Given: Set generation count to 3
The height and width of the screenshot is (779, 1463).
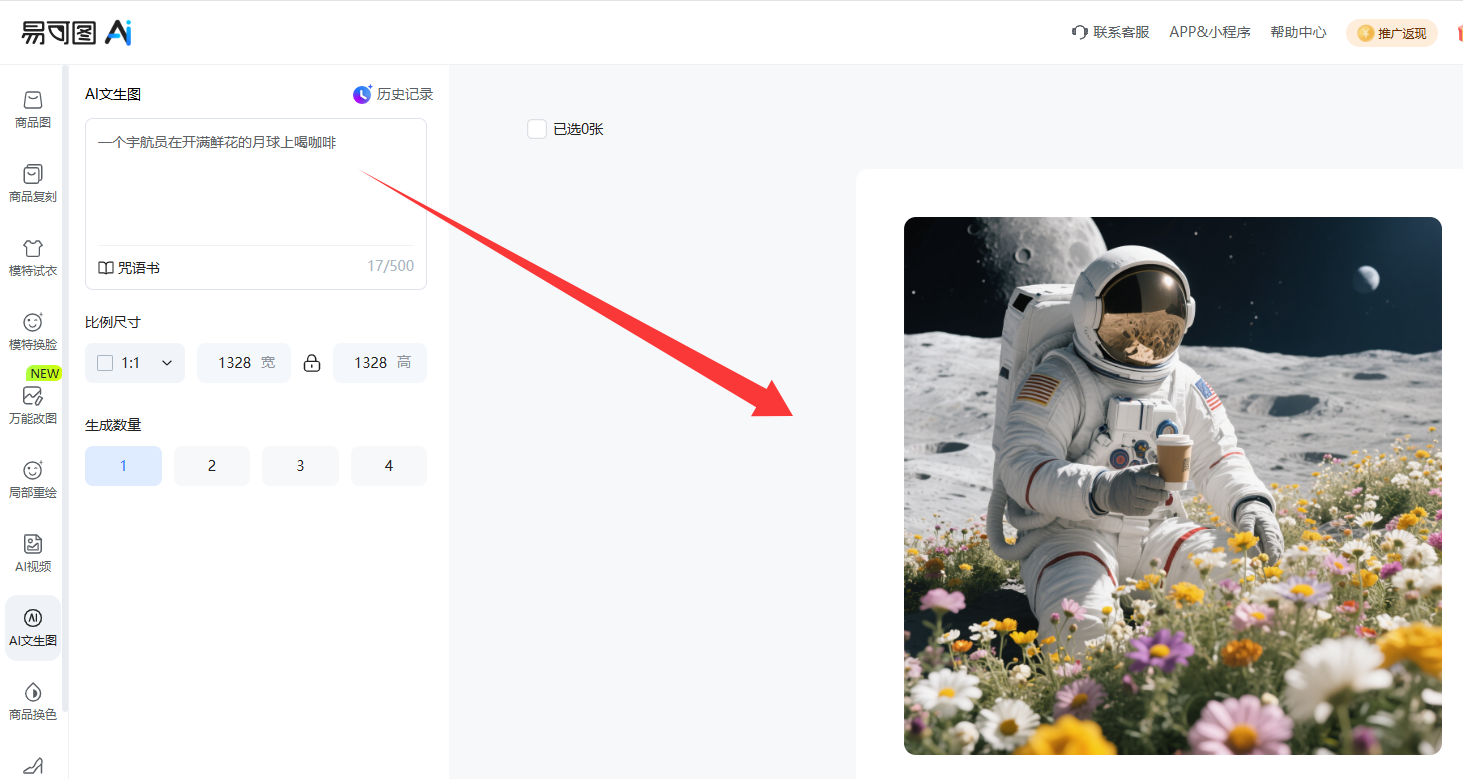Looking at the screenshot, I should tap(300, 466).
